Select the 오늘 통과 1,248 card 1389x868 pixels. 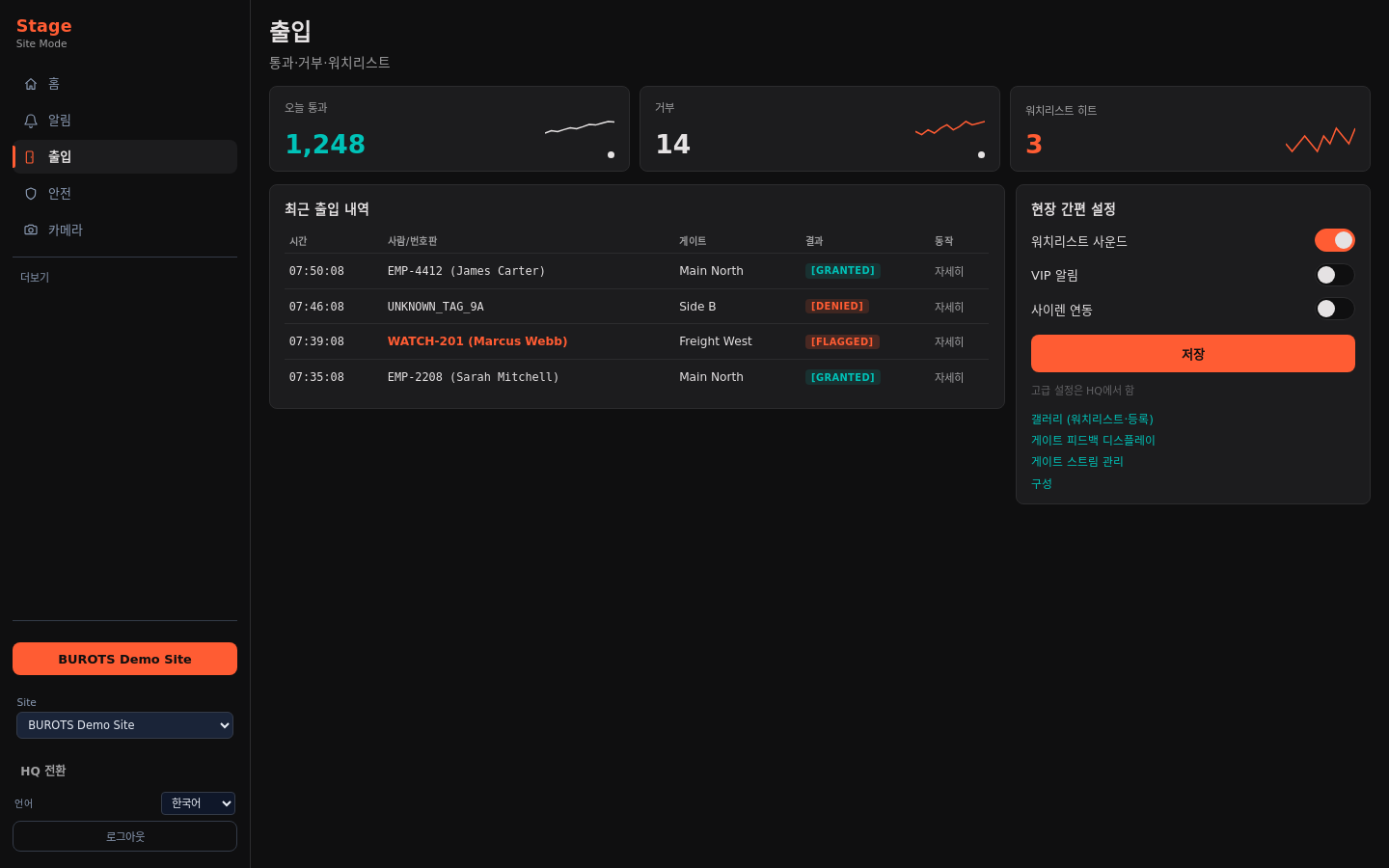[449, 129]
